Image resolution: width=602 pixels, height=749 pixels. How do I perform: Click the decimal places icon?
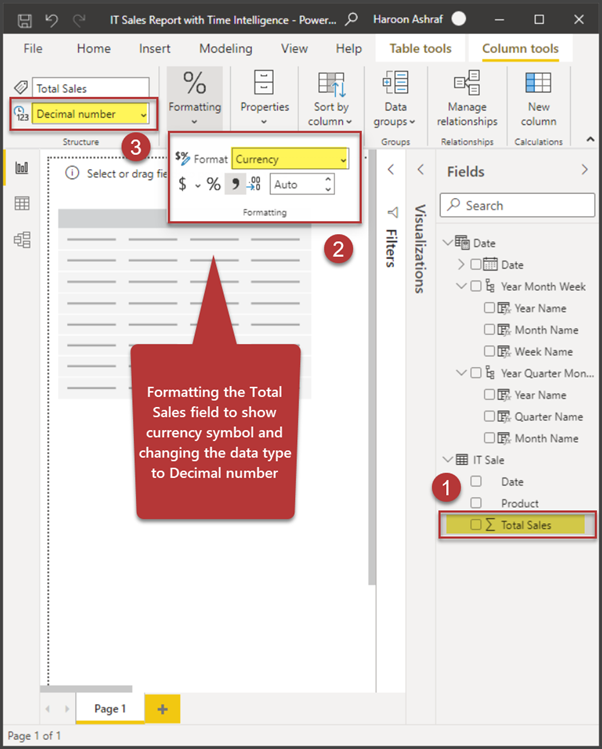tap(254, 184)
